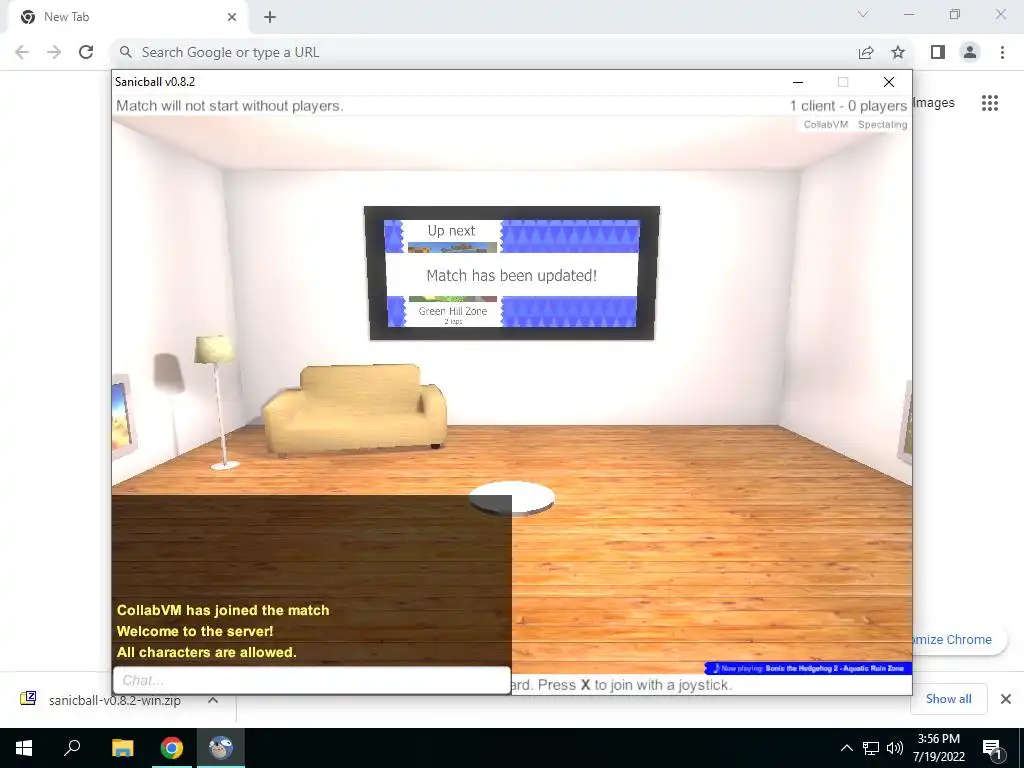Image resolution: width=1024 pixels, height=768 pixels.
Task: Click Show all downloads
Action: point(948,699)
